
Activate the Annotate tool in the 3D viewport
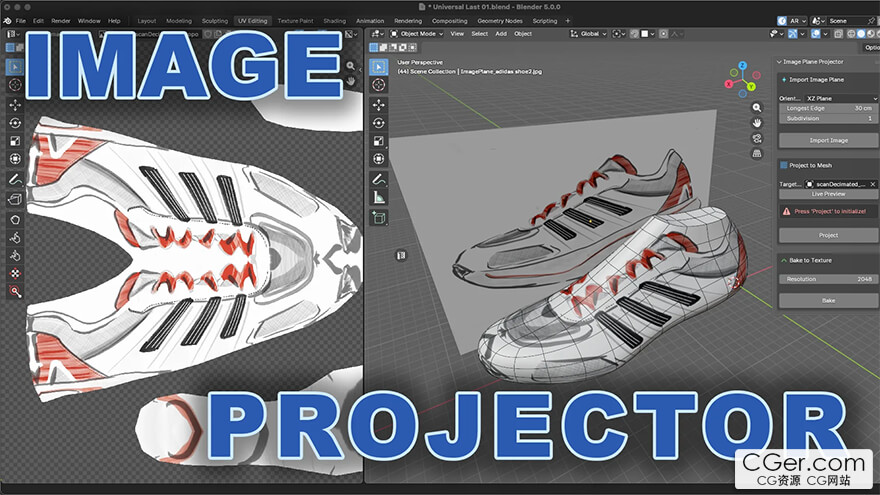point(379,178)
